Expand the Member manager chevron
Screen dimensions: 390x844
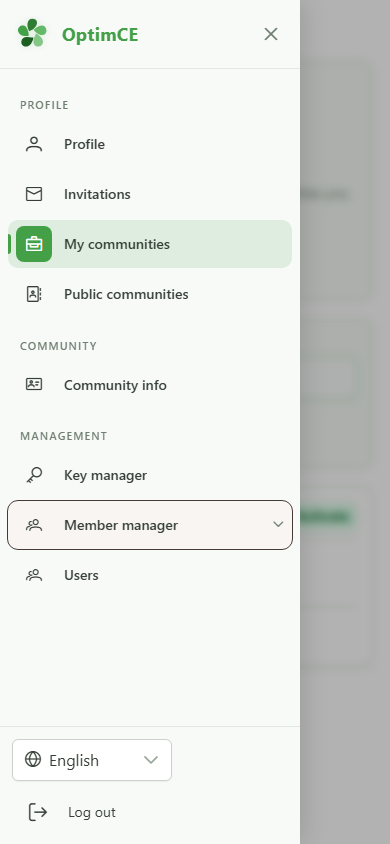[x=278, y=524]
